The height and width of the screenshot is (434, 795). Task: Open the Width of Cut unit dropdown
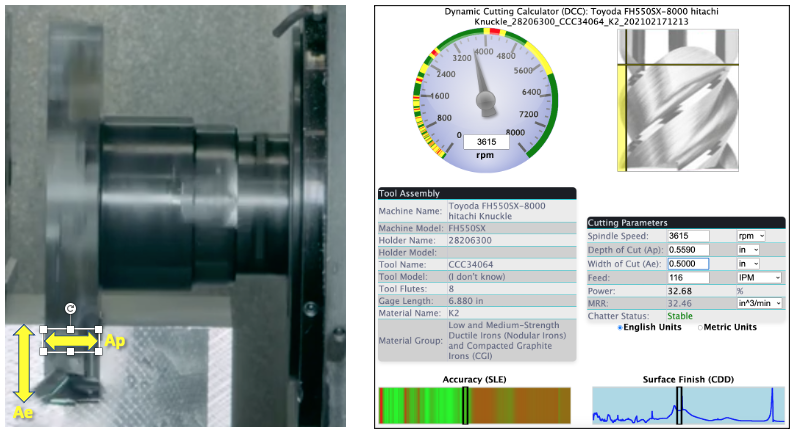tap(748, 264)
